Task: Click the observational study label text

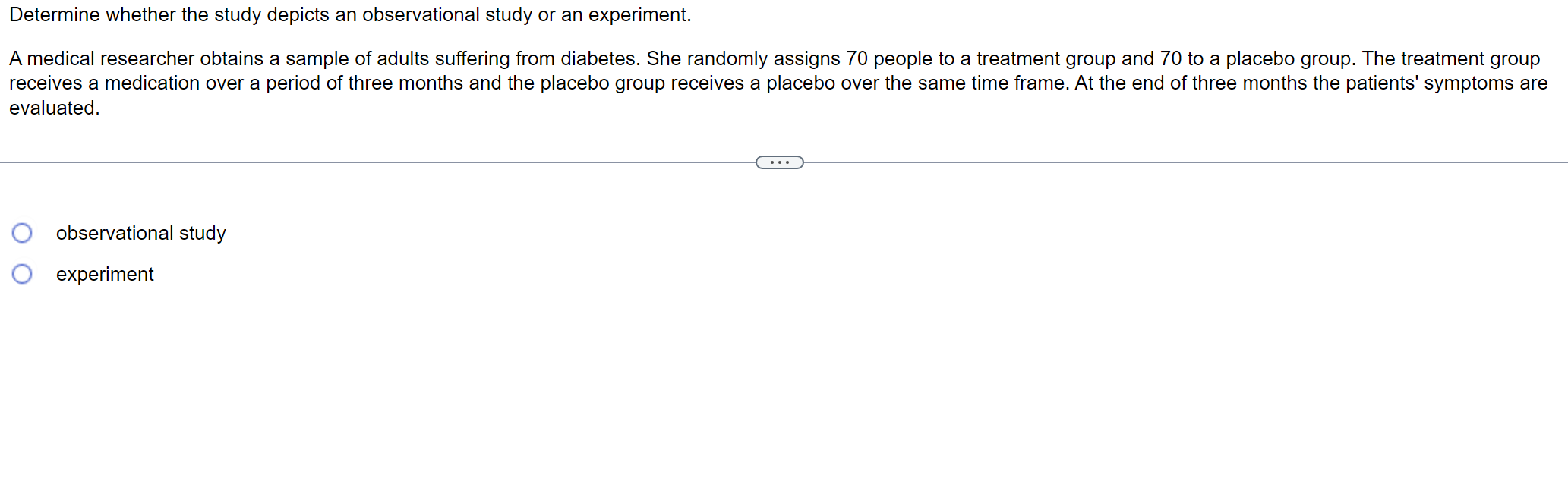Action: [140, 234]
